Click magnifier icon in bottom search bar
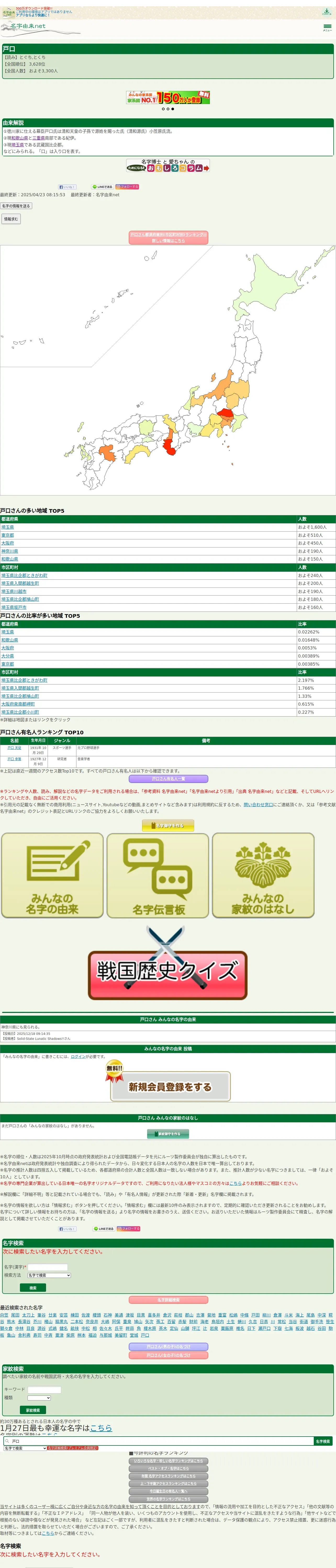Viewport: 336px width, 1568px height. point(7,1442)
